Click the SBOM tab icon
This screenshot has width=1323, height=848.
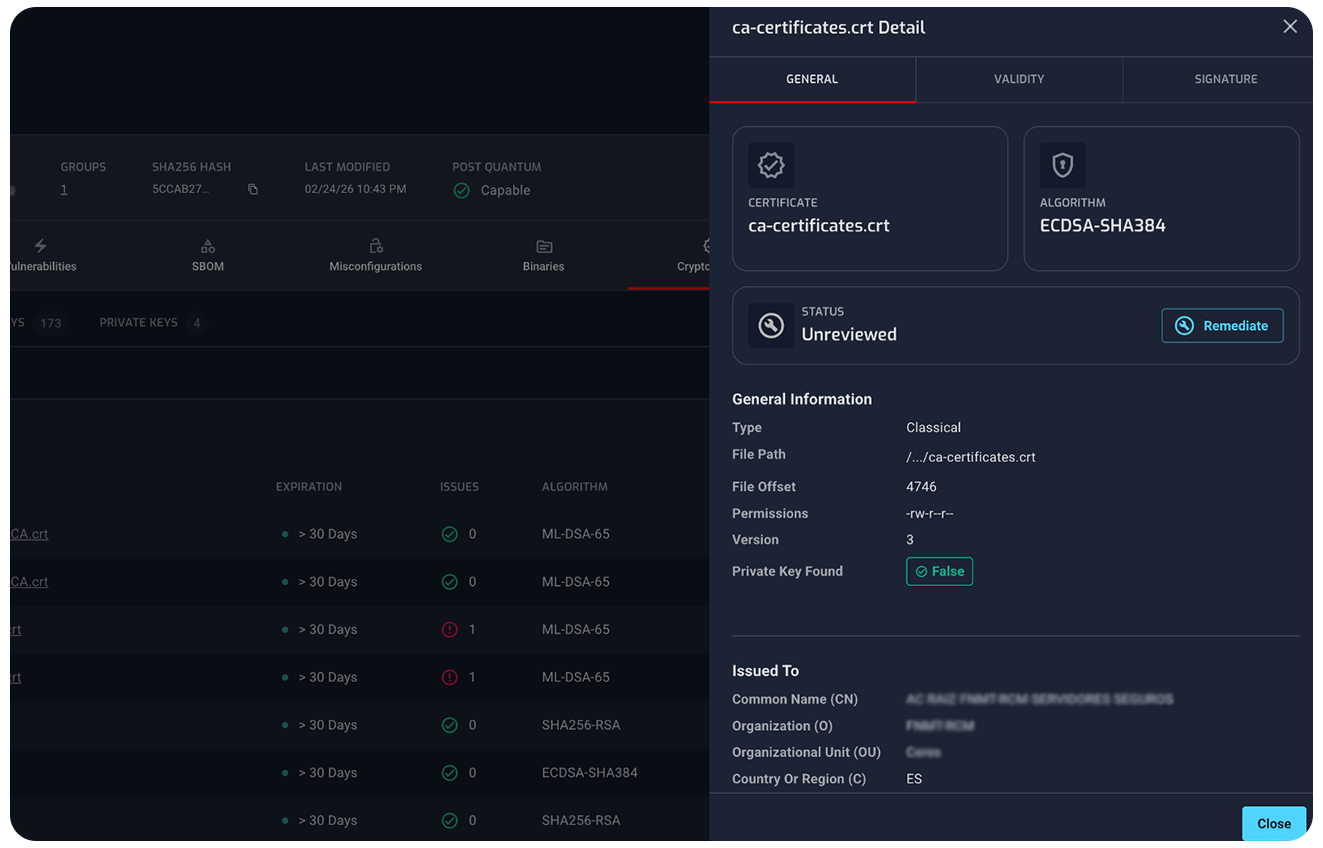pyautogui.click(x=208, y=246)
